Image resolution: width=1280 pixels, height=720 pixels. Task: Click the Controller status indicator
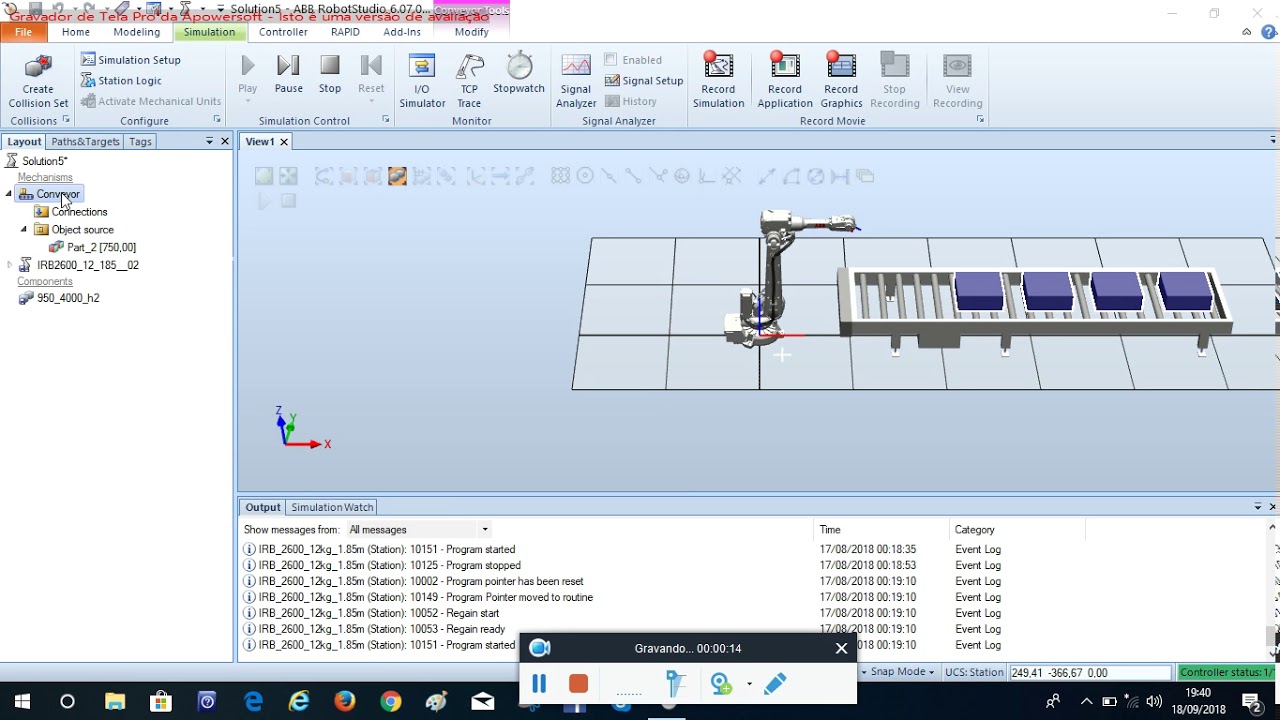pos(1227,673)
